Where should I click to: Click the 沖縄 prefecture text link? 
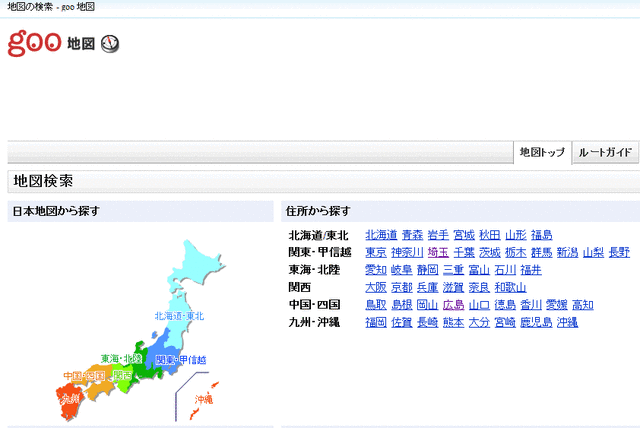click(x=568, y=322)
